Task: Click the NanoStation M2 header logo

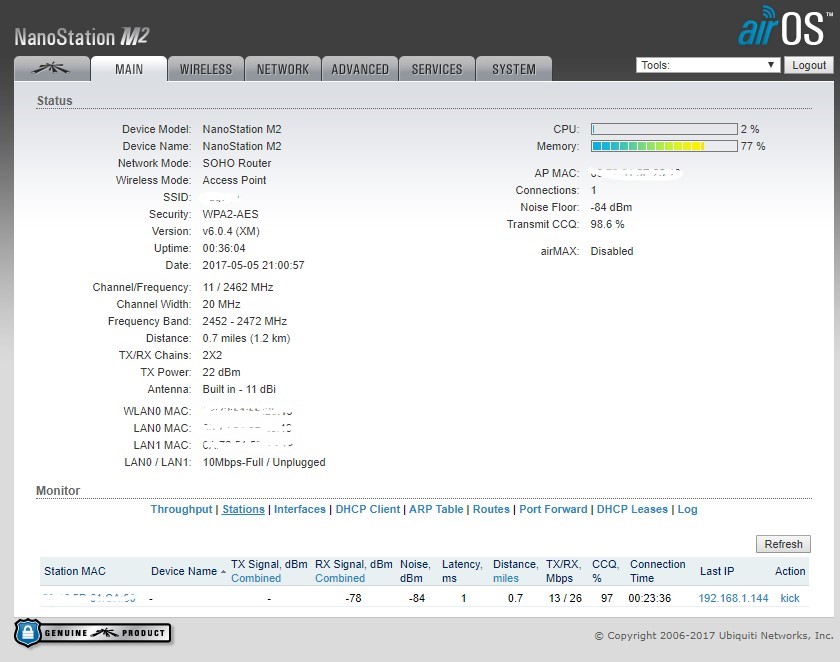Action: (81, 37)
